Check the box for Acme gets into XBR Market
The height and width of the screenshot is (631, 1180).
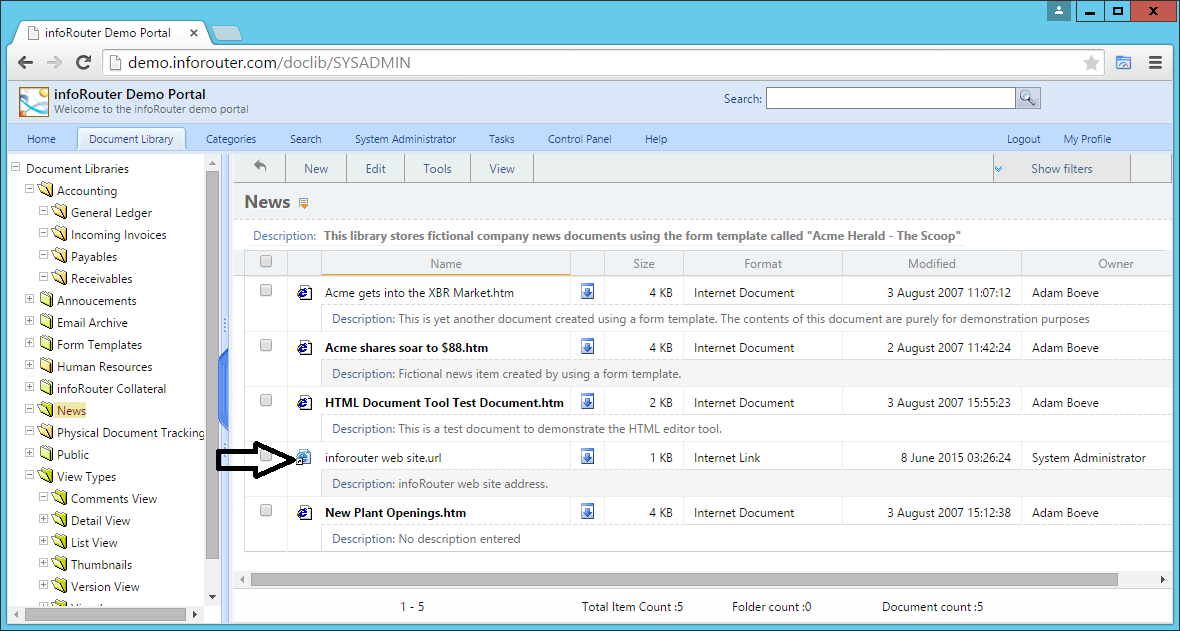pos(266,290)
